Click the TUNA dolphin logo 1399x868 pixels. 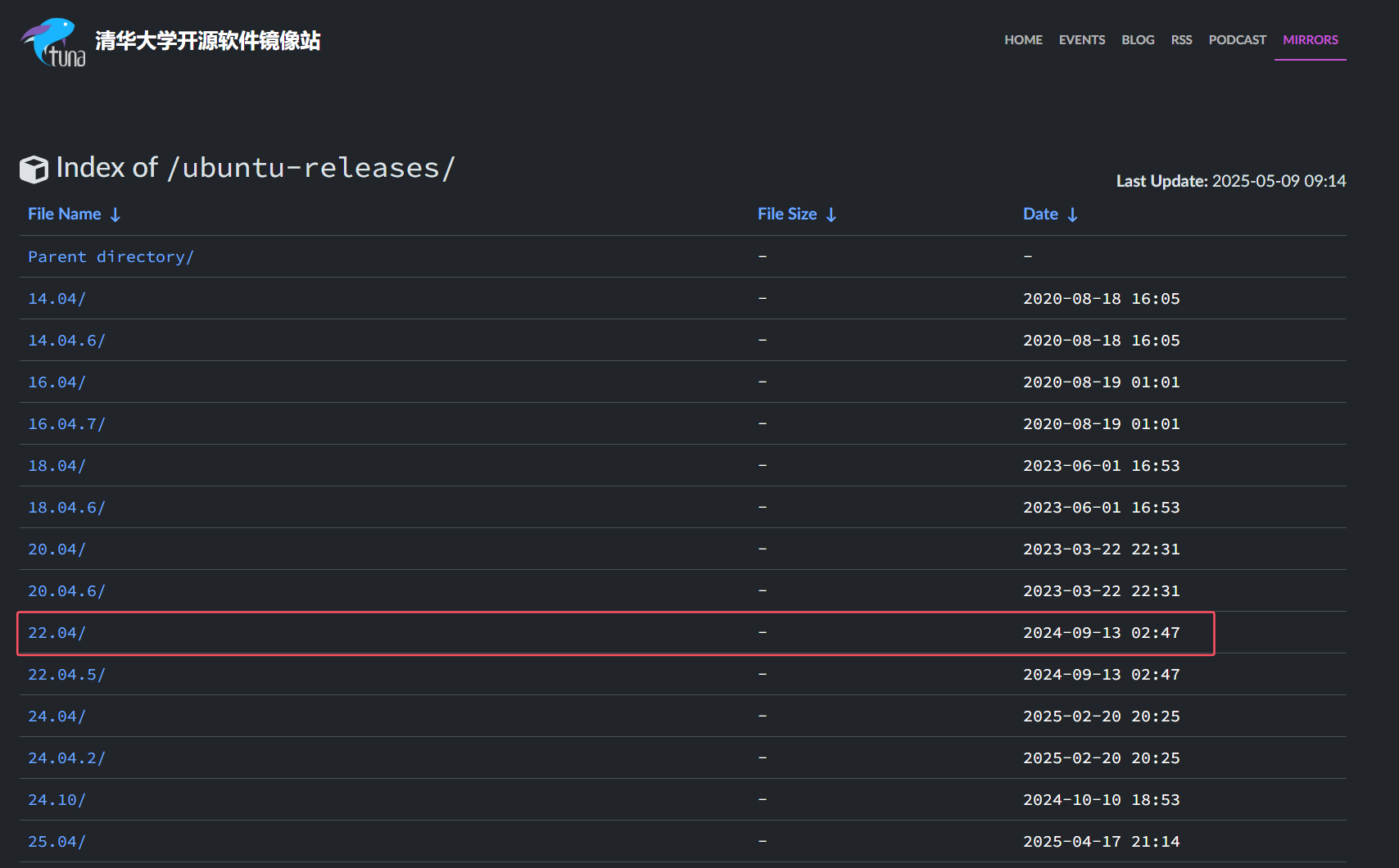click(x=51, y=40)
